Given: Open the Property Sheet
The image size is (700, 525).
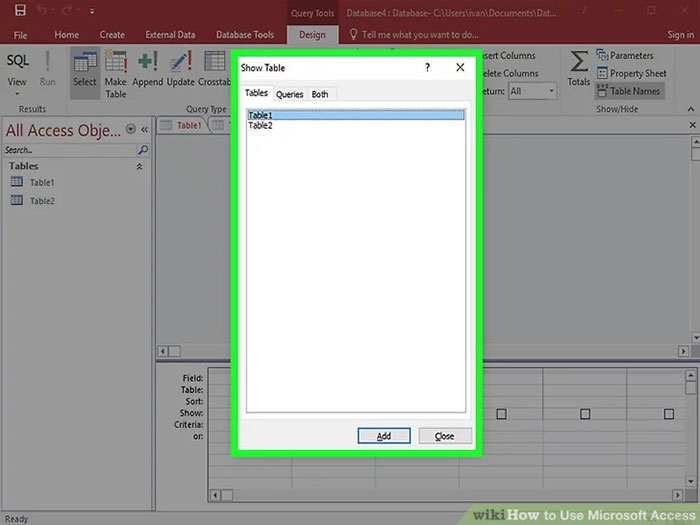Looking at the screenshot, I should [631, 73].
